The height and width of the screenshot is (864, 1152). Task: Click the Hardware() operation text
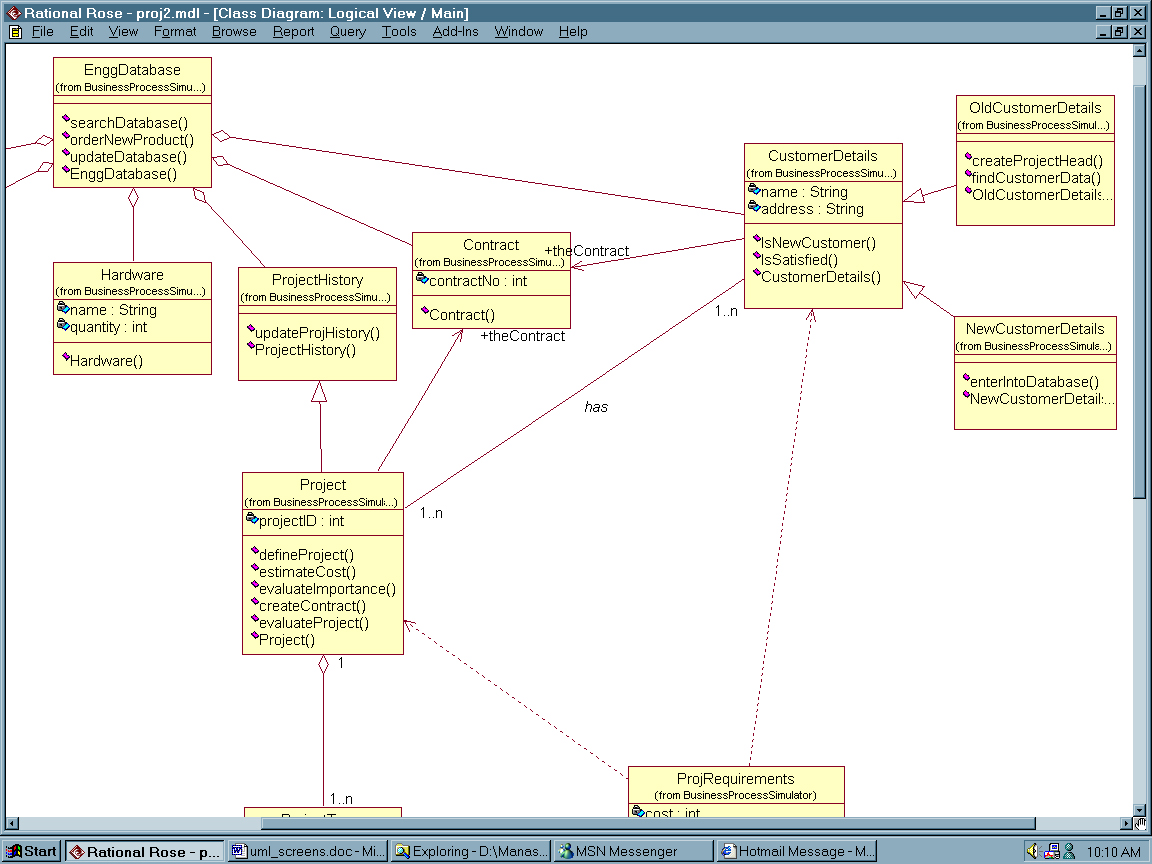[x=107, y=361]
